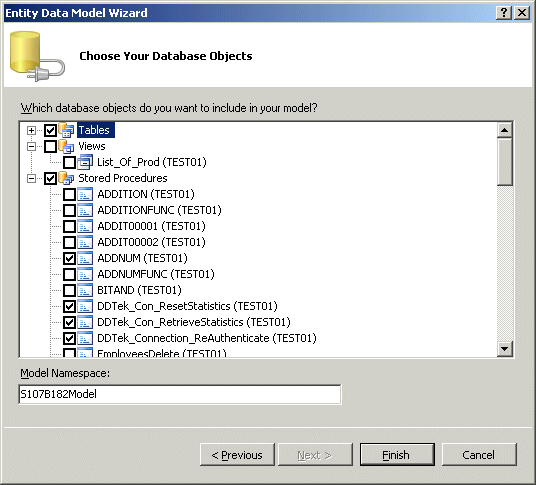Click the ADDNUM procedure icon
The width and height of the screenshot is (536, 485).
85,258
